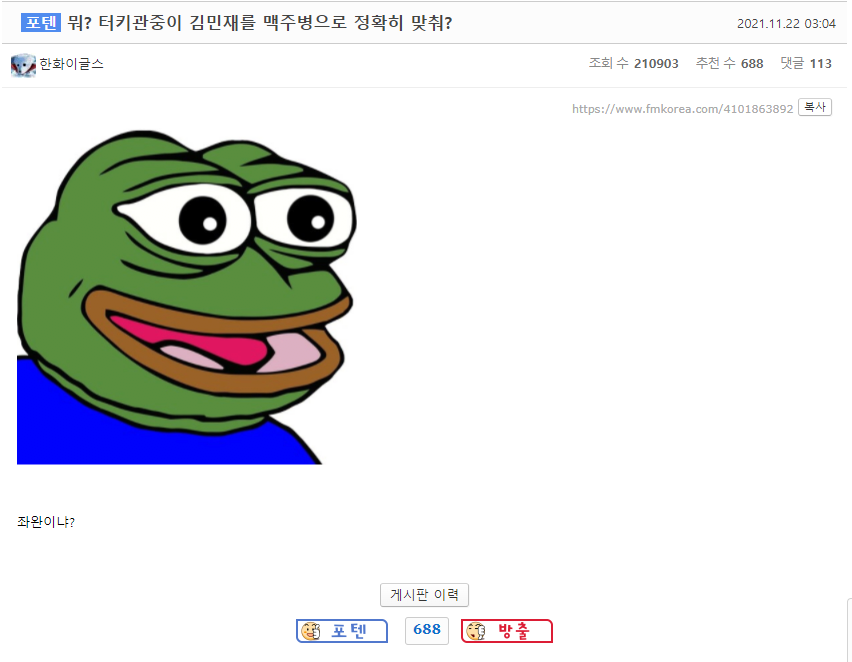Click the 추천 수 688 counter
Viewport: 852px width, 662px height.
tap(729, 63)
